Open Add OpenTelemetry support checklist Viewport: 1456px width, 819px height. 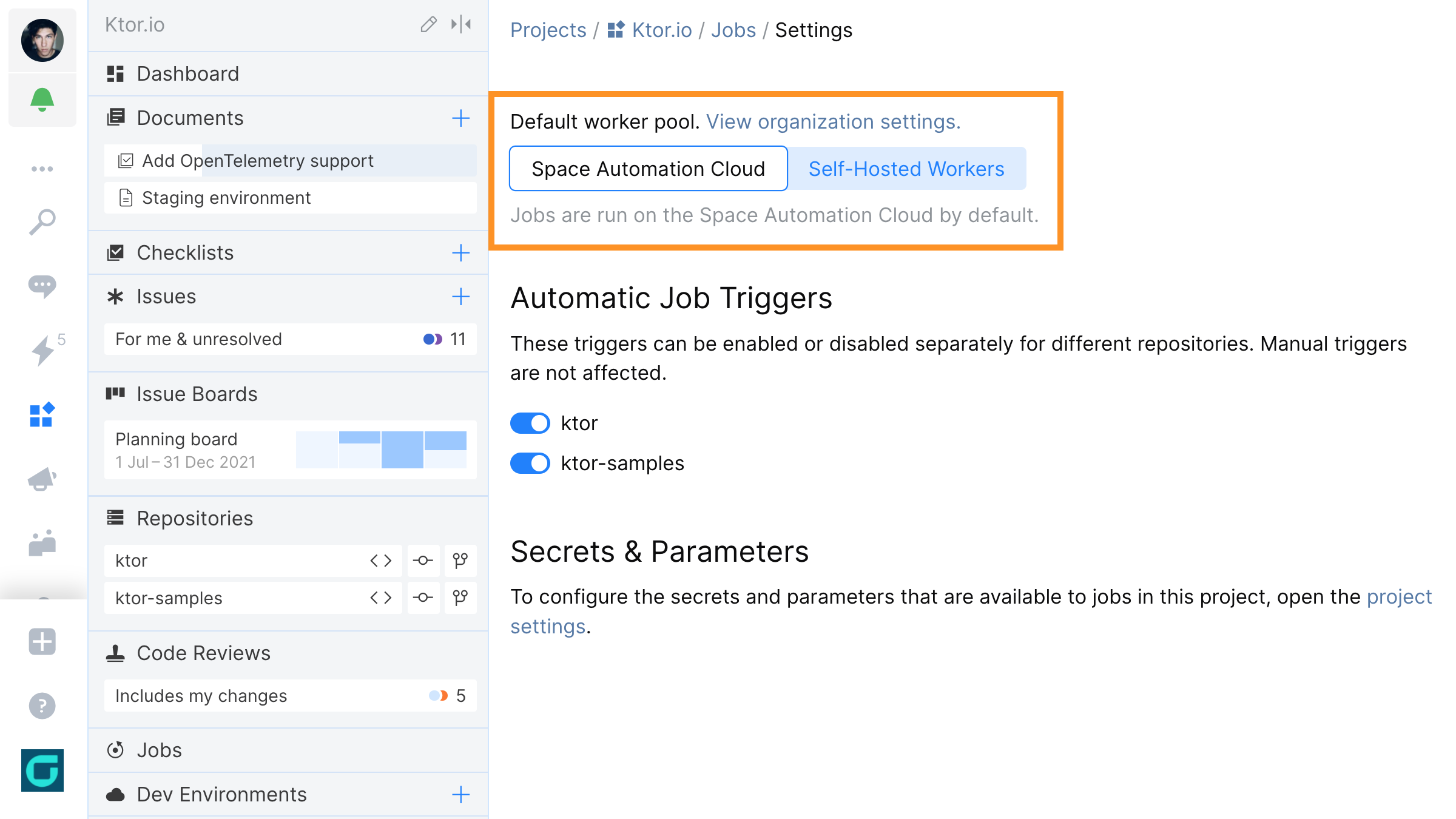point(291,161)
